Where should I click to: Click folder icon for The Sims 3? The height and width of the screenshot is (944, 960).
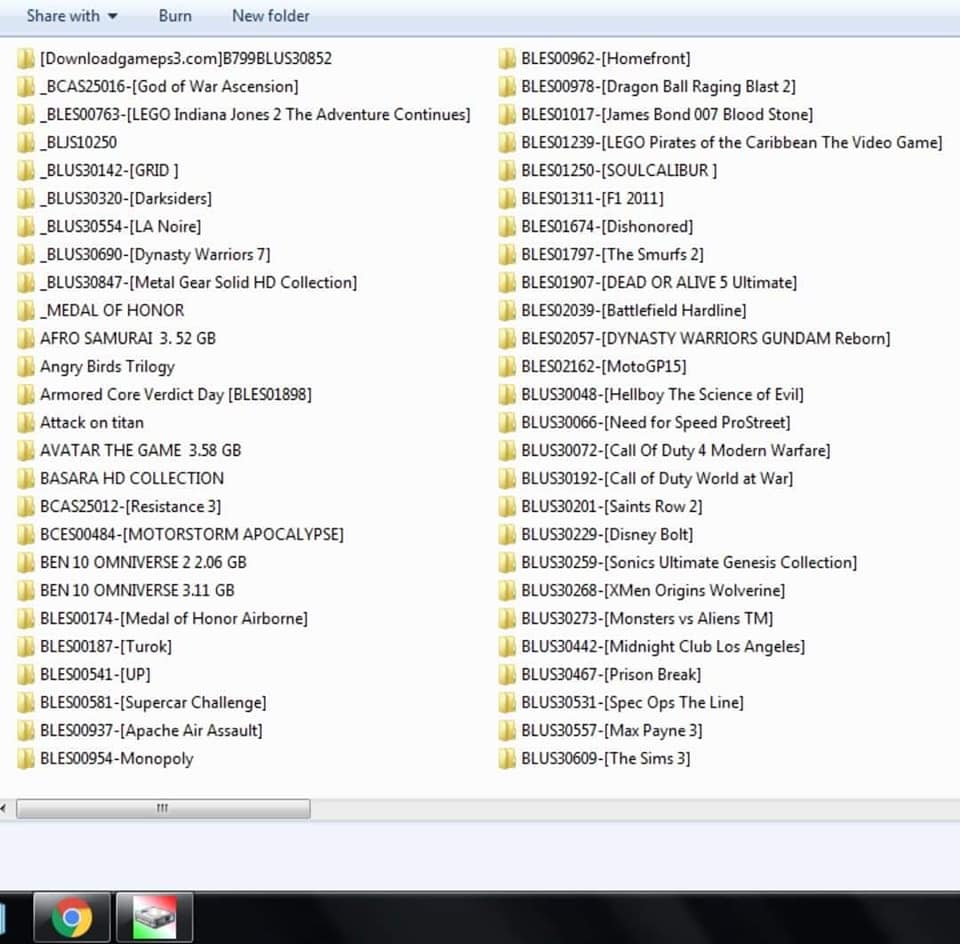tap(507, 759)
